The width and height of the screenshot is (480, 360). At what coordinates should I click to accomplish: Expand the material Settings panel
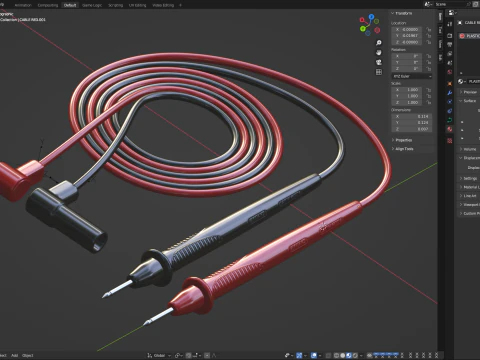click(469, 178)
